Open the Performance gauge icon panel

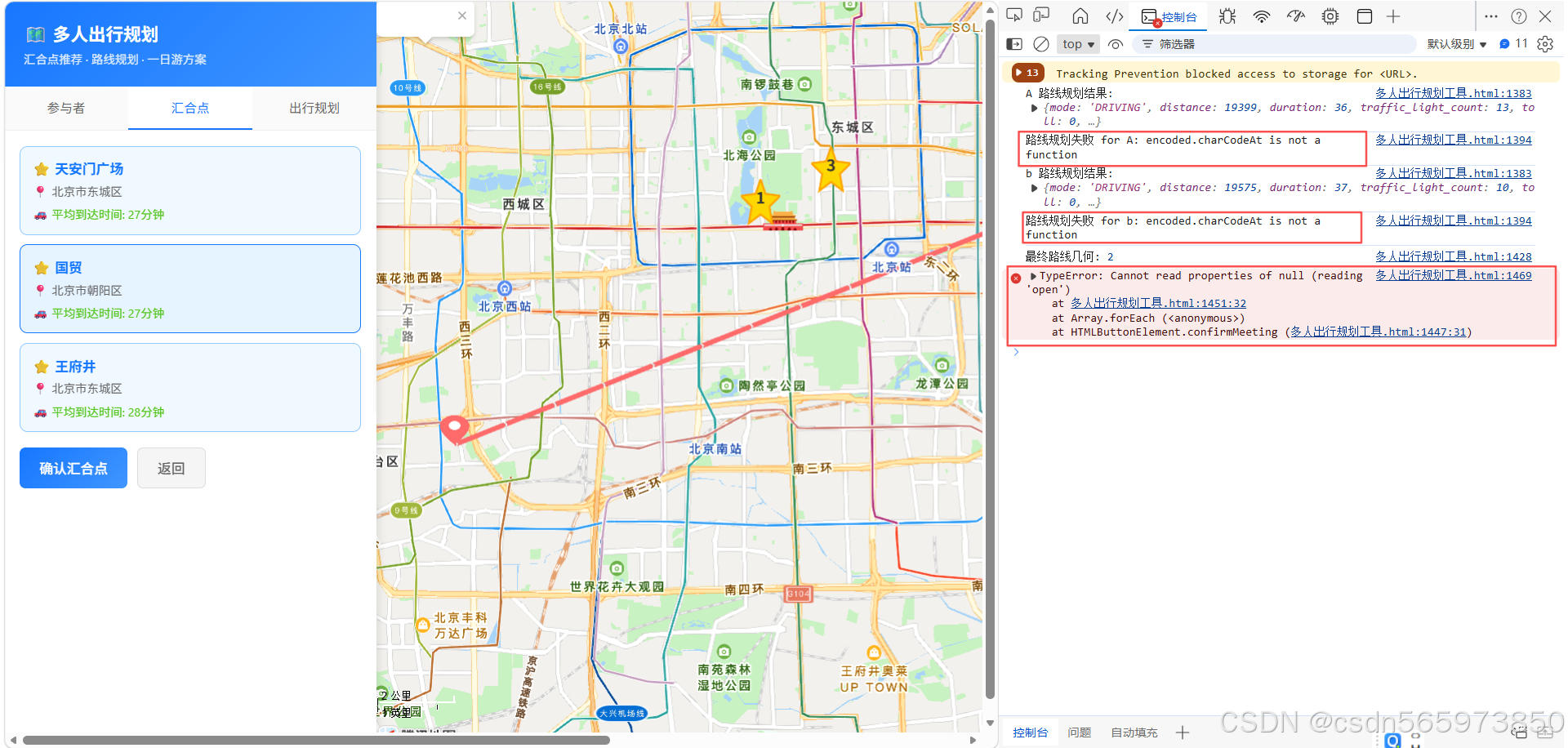[1296, 16]
